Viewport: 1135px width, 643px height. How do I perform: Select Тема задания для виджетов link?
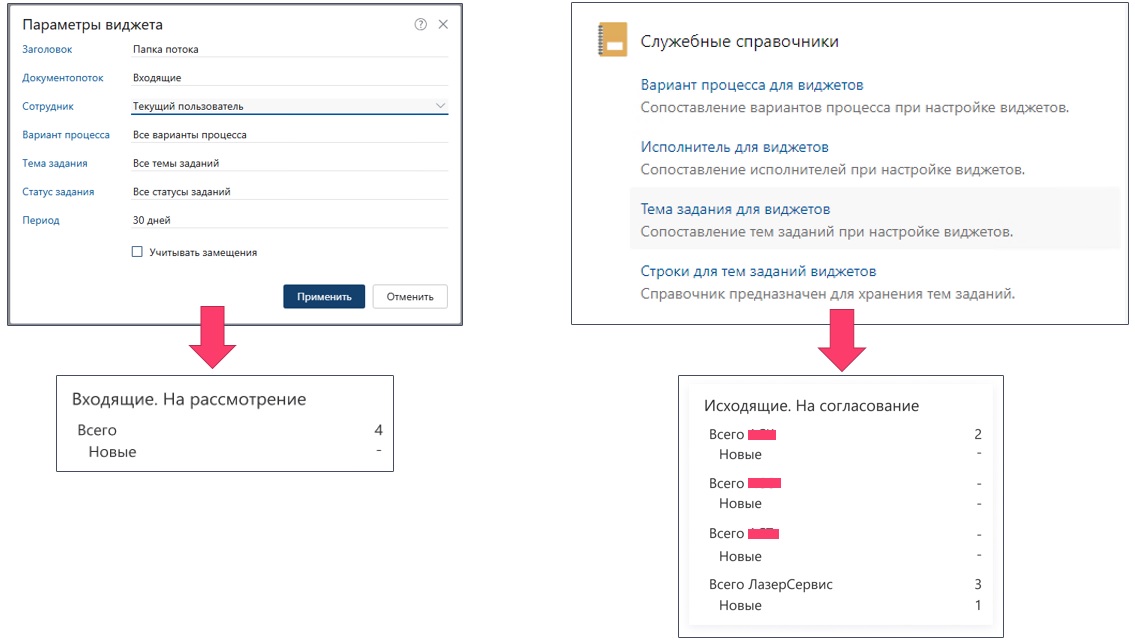pyautogui.click(x=735, y=209)
